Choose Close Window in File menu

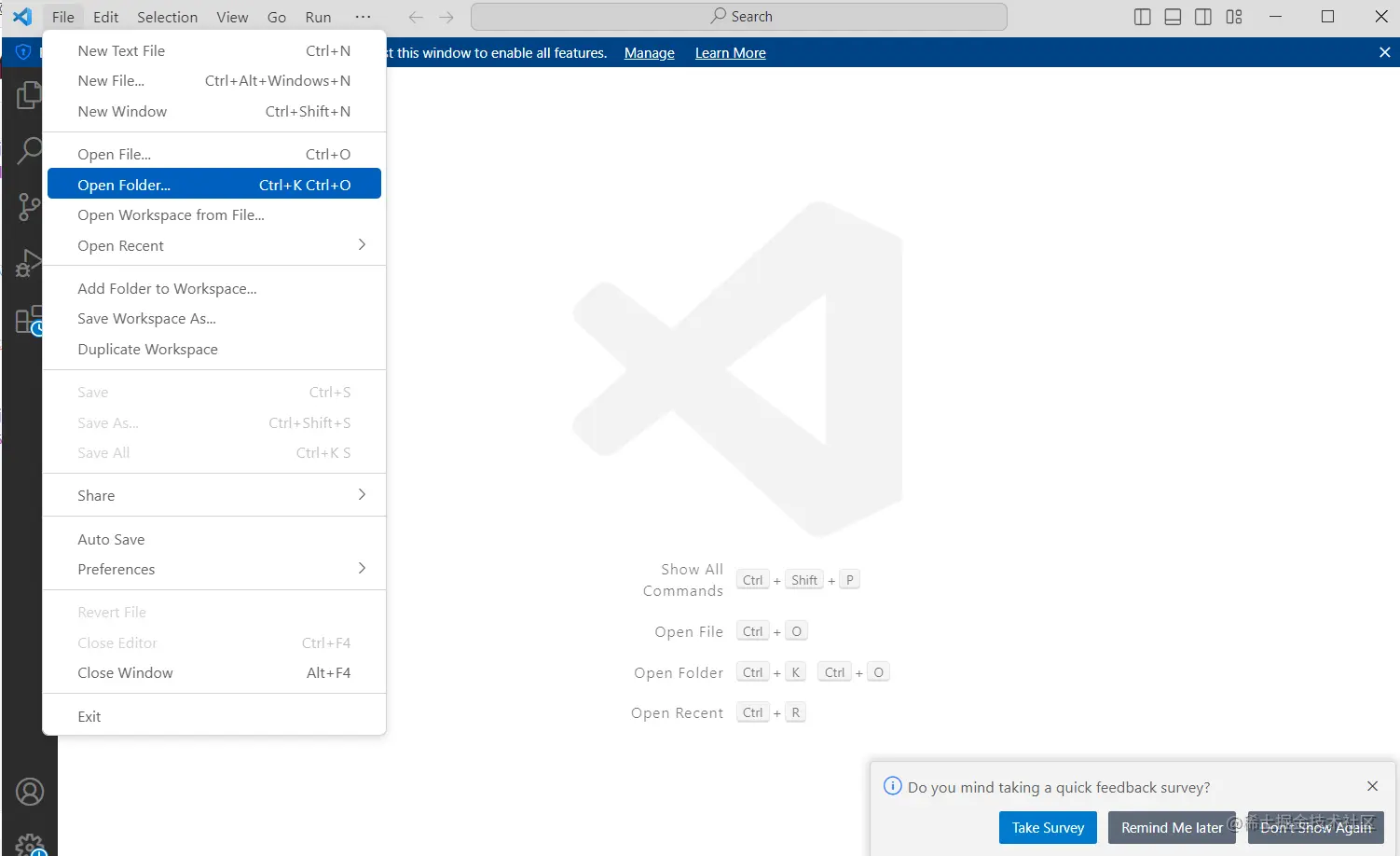(x=214, y=672)
